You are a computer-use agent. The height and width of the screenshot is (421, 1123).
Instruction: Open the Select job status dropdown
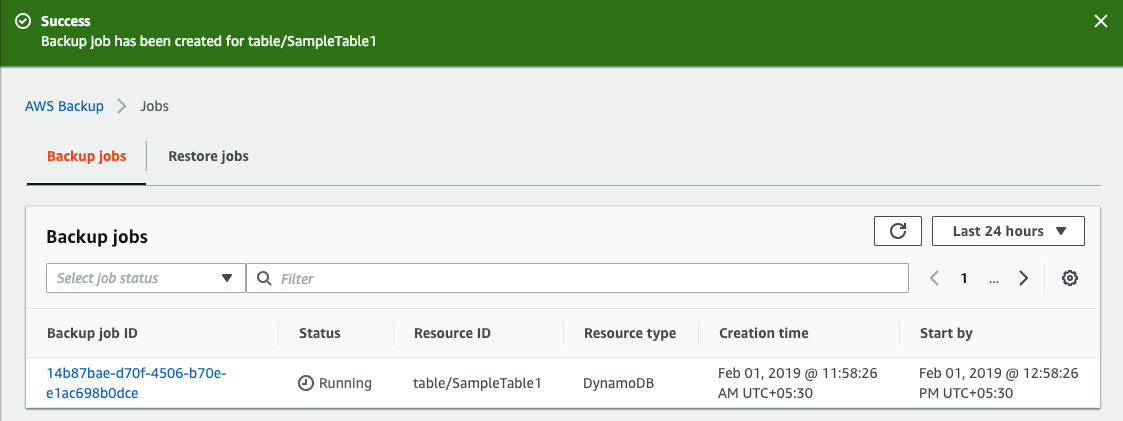[146, 278]
